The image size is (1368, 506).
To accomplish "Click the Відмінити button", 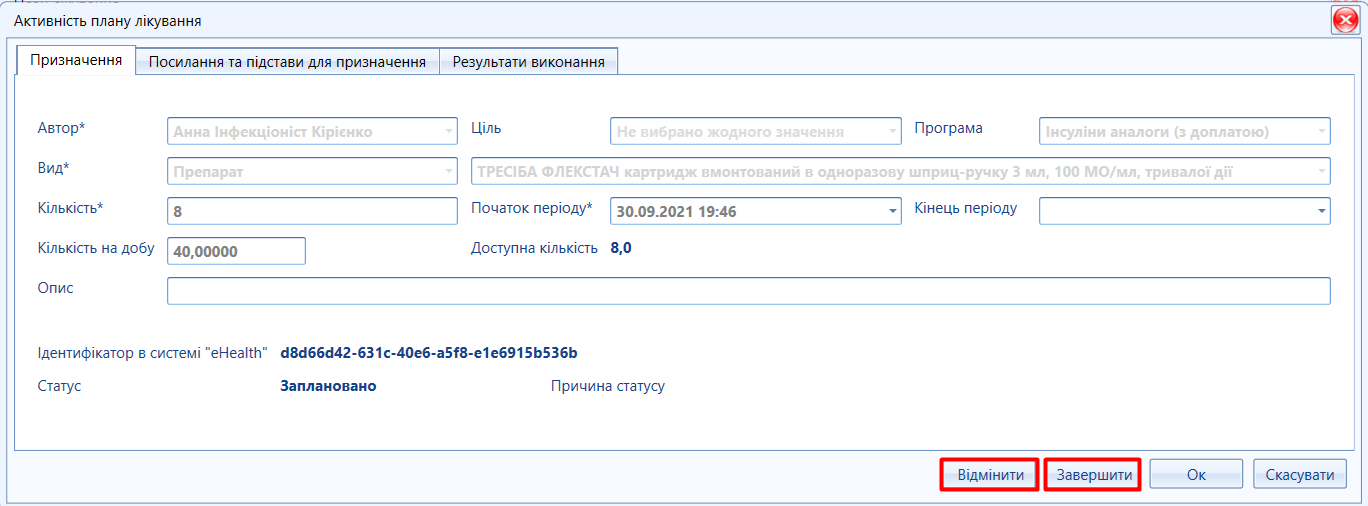I will point(990,475).
